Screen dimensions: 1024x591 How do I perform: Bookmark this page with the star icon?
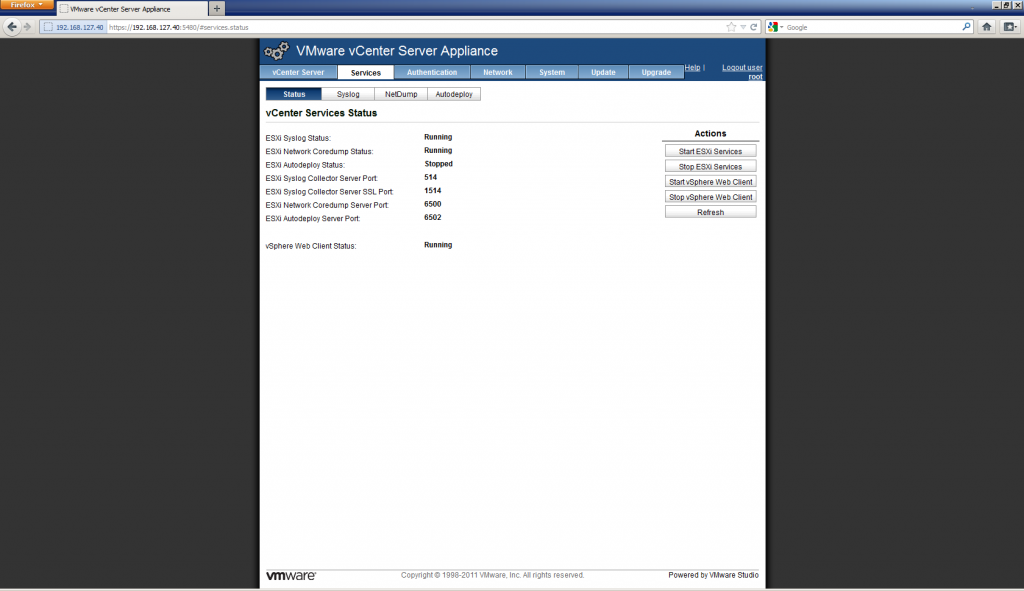click(x=731, y=27)
